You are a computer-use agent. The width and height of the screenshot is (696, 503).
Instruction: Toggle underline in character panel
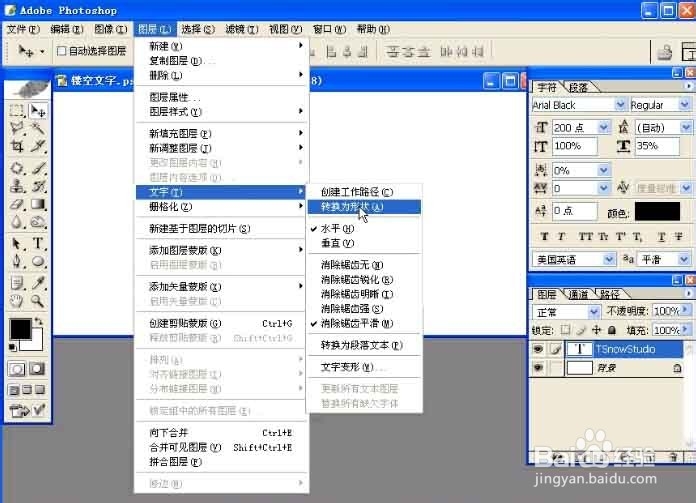(661, 237)
